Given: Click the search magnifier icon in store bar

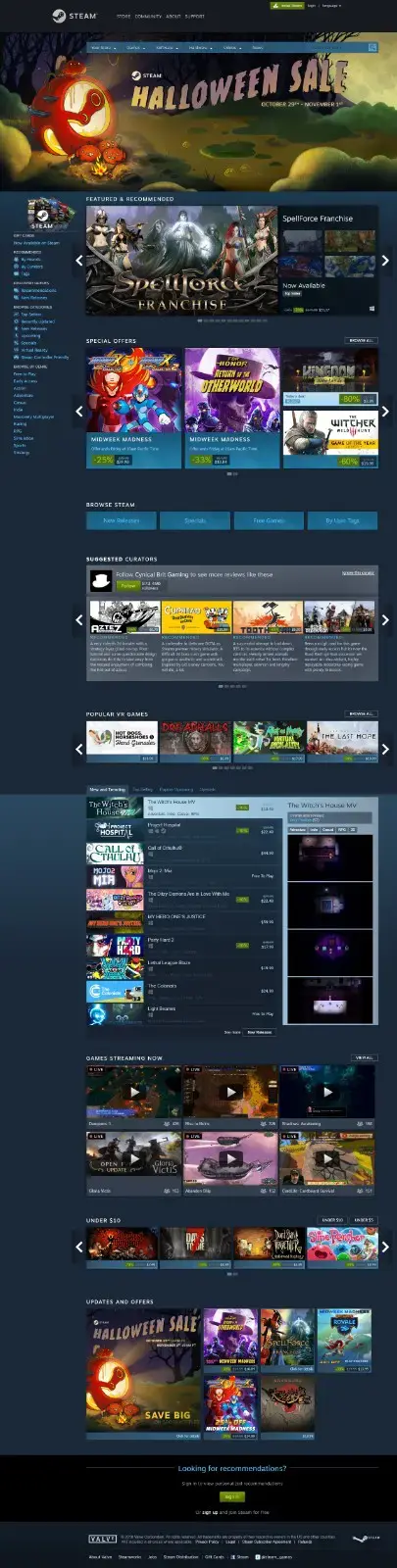Looking at the screenshot, I should (372, 47).
